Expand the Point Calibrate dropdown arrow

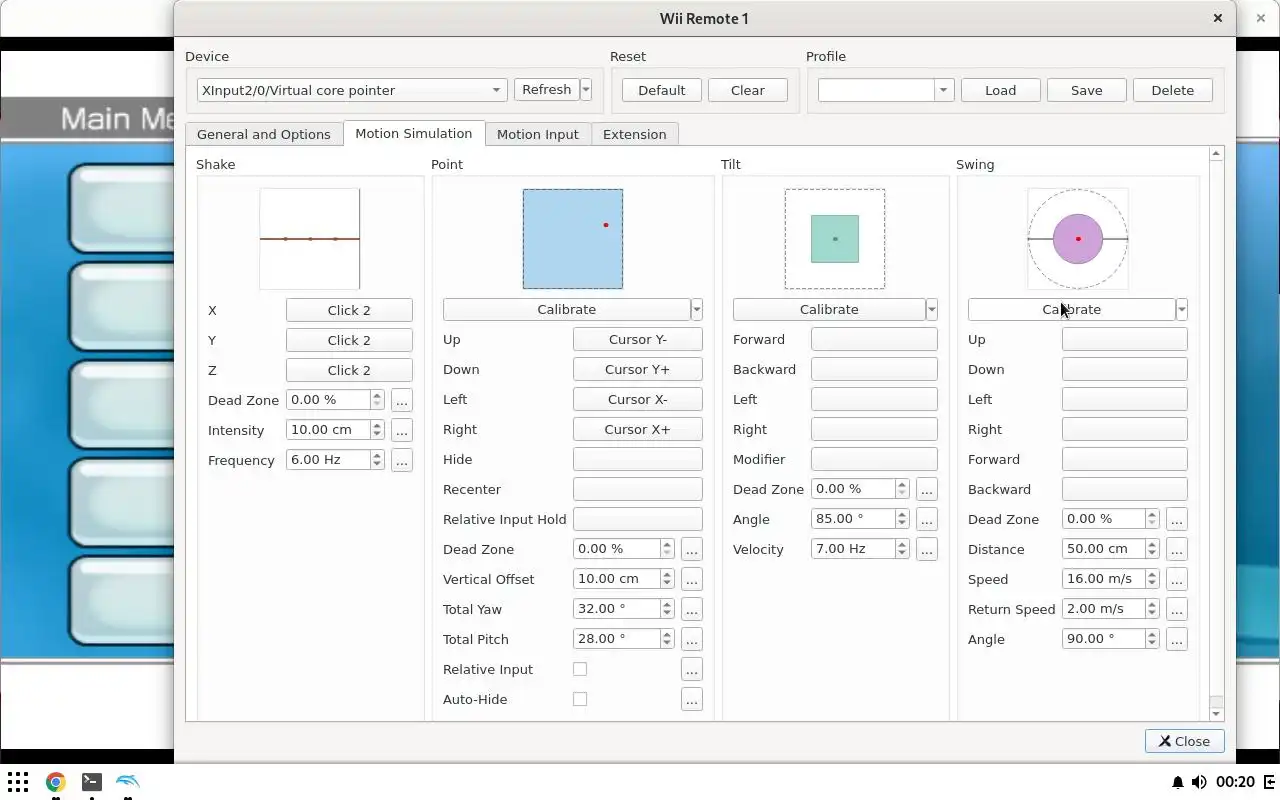(x=697, y=309)
